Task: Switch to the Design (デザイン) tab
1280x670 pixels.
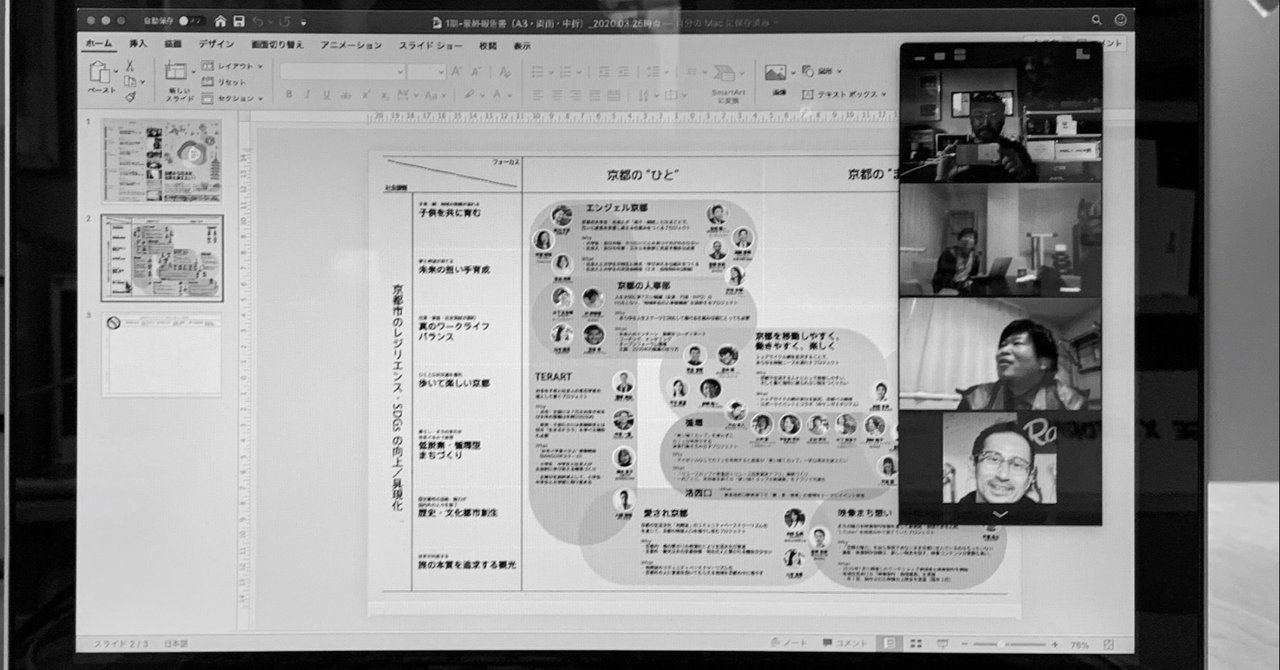Action: point(216,44)
